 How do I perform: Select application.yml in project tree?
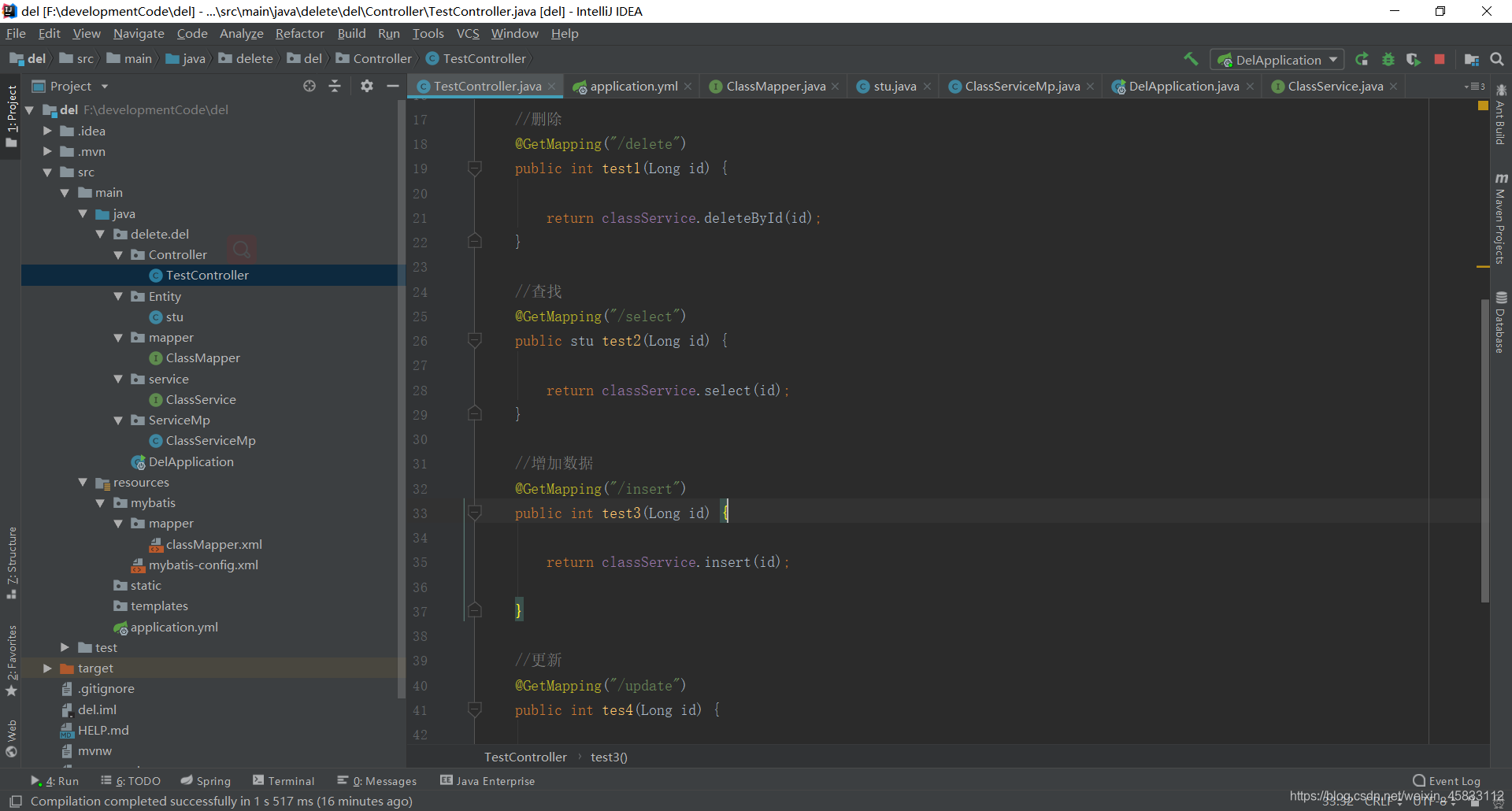coord(166,627)
